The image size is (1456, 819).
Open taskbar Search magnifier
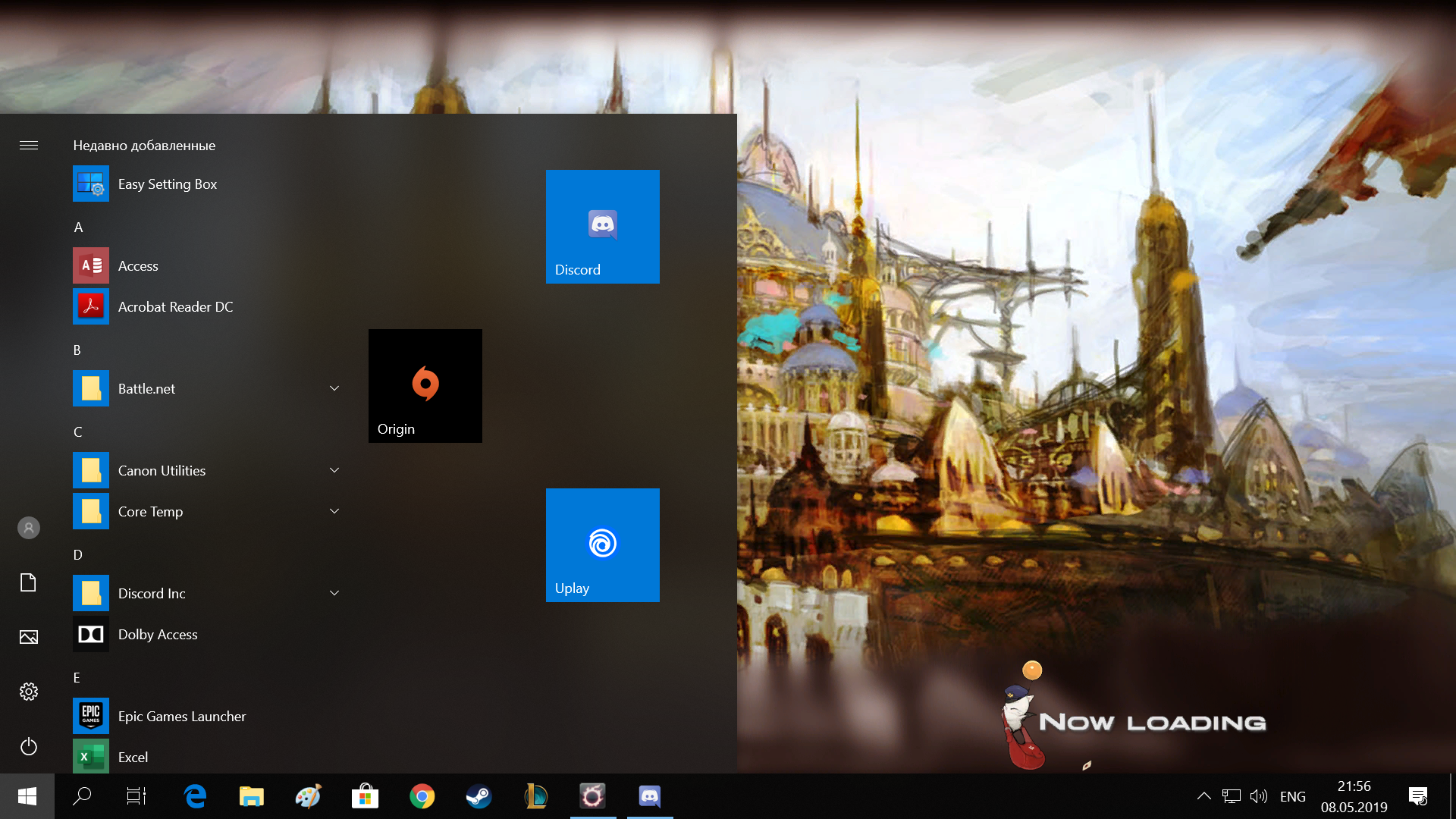82,796
